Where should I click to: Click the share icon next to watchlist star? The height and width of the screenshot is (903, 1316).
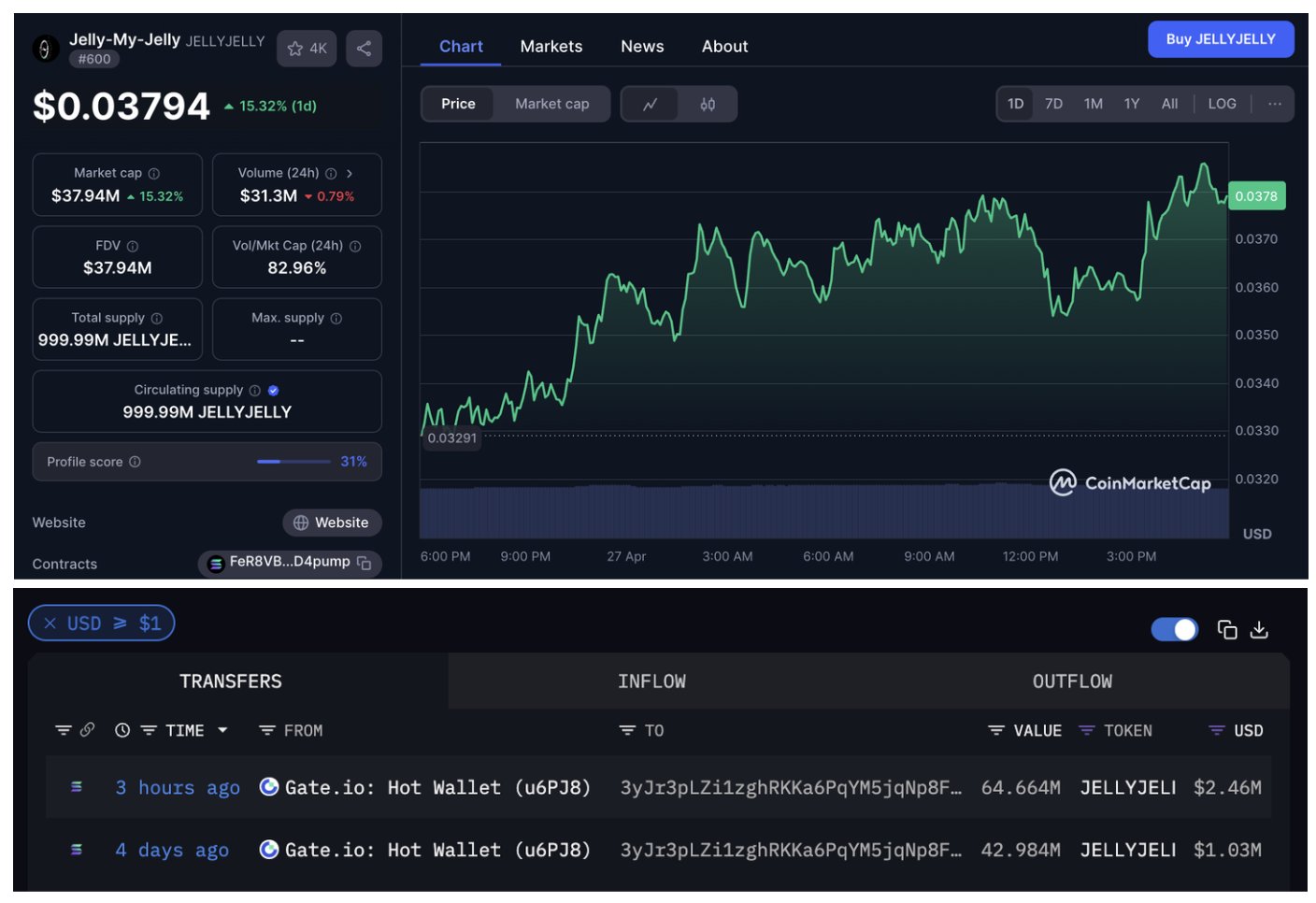pyautogui.click(x=364, y=49)
